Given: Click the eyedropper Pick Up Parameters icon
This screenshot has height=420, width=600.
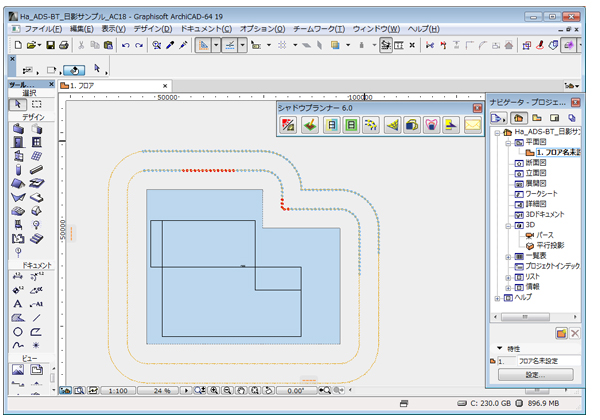Looking at the screenshot, I should (170, 45).
